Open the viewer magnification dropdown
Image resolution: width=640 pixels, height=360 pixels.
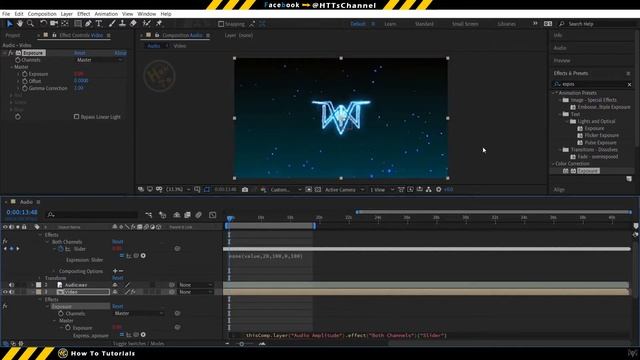coord(178,189)
